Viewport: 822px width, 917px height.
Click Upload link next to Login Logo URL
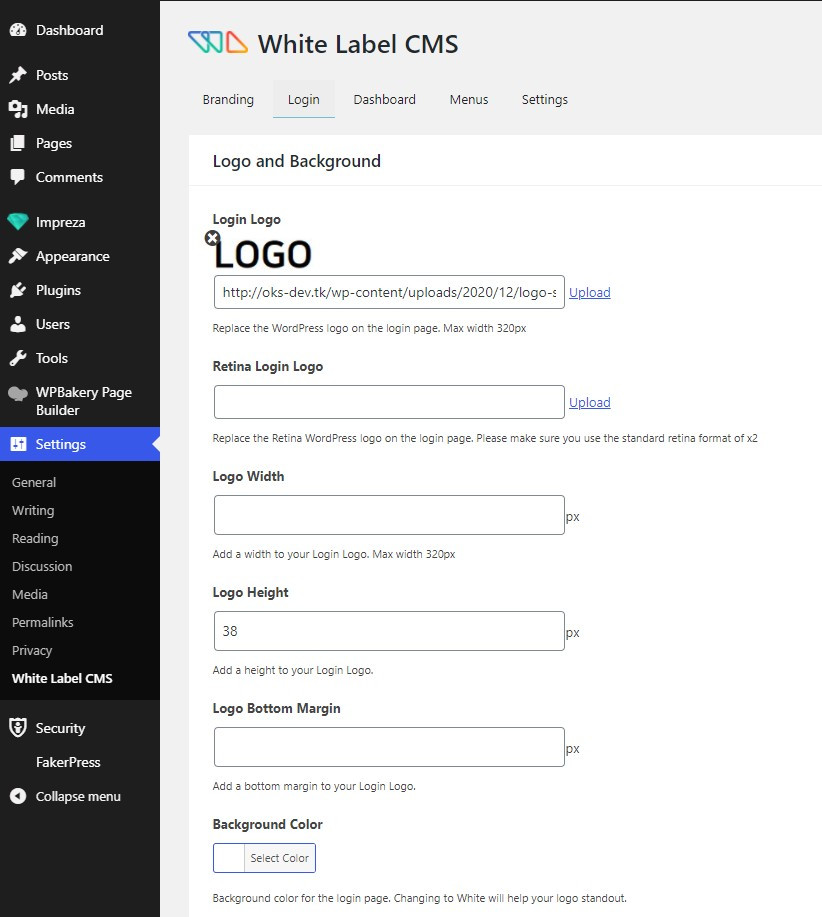(x=589, y=292)
